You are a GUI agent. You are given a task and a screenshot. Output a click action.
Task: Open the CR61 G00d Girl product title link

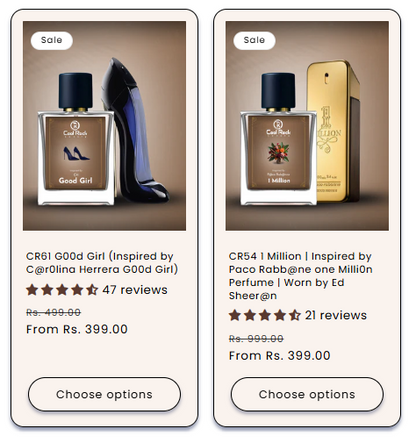[x=102, y=263]
